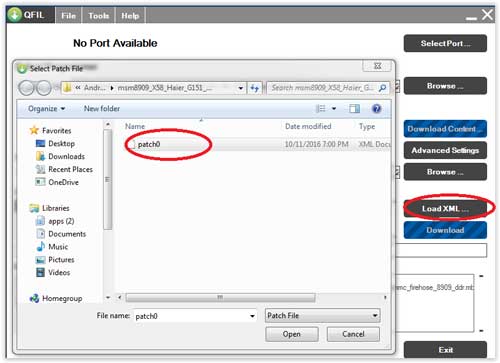
Task: Change the file view layout icon
Action: pyautogui.click(x=320, y=109)
